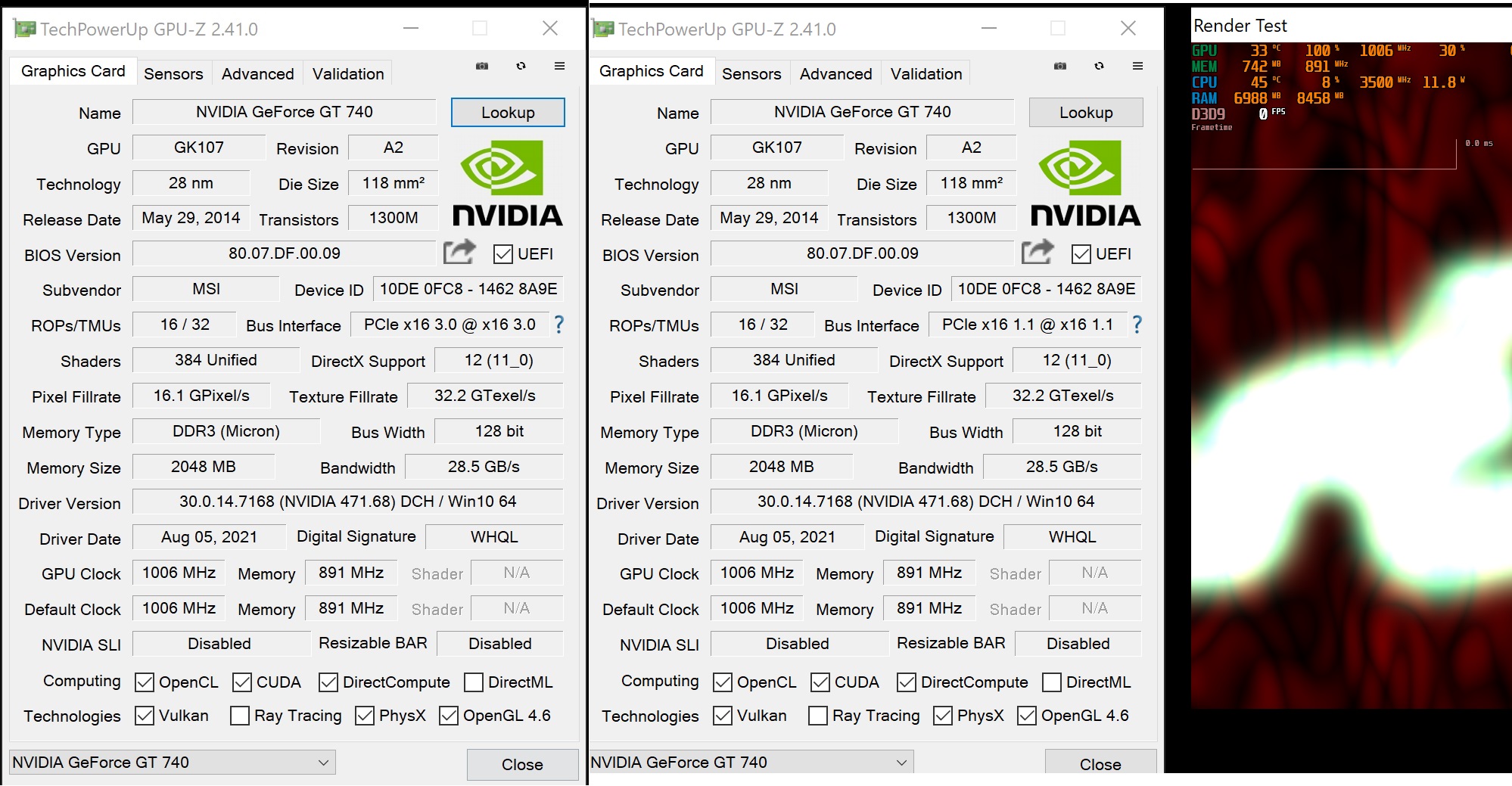The width and height of the screenshot is (1512, 786).
Task: Click the Bus Interface question mark, right window
Action: [x=1137, y=325]
